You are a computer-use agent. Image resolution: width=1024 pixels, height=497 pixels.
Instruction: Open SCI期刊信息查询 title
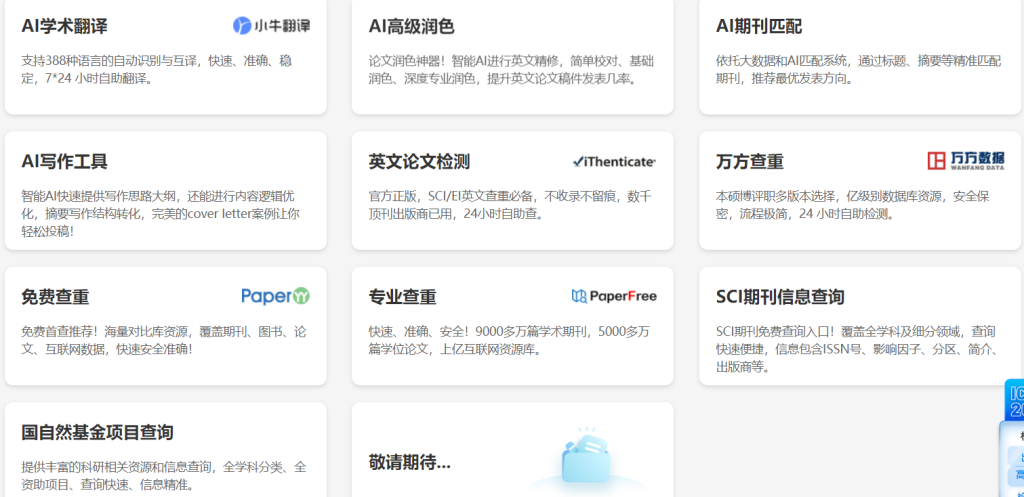point(780,297)
